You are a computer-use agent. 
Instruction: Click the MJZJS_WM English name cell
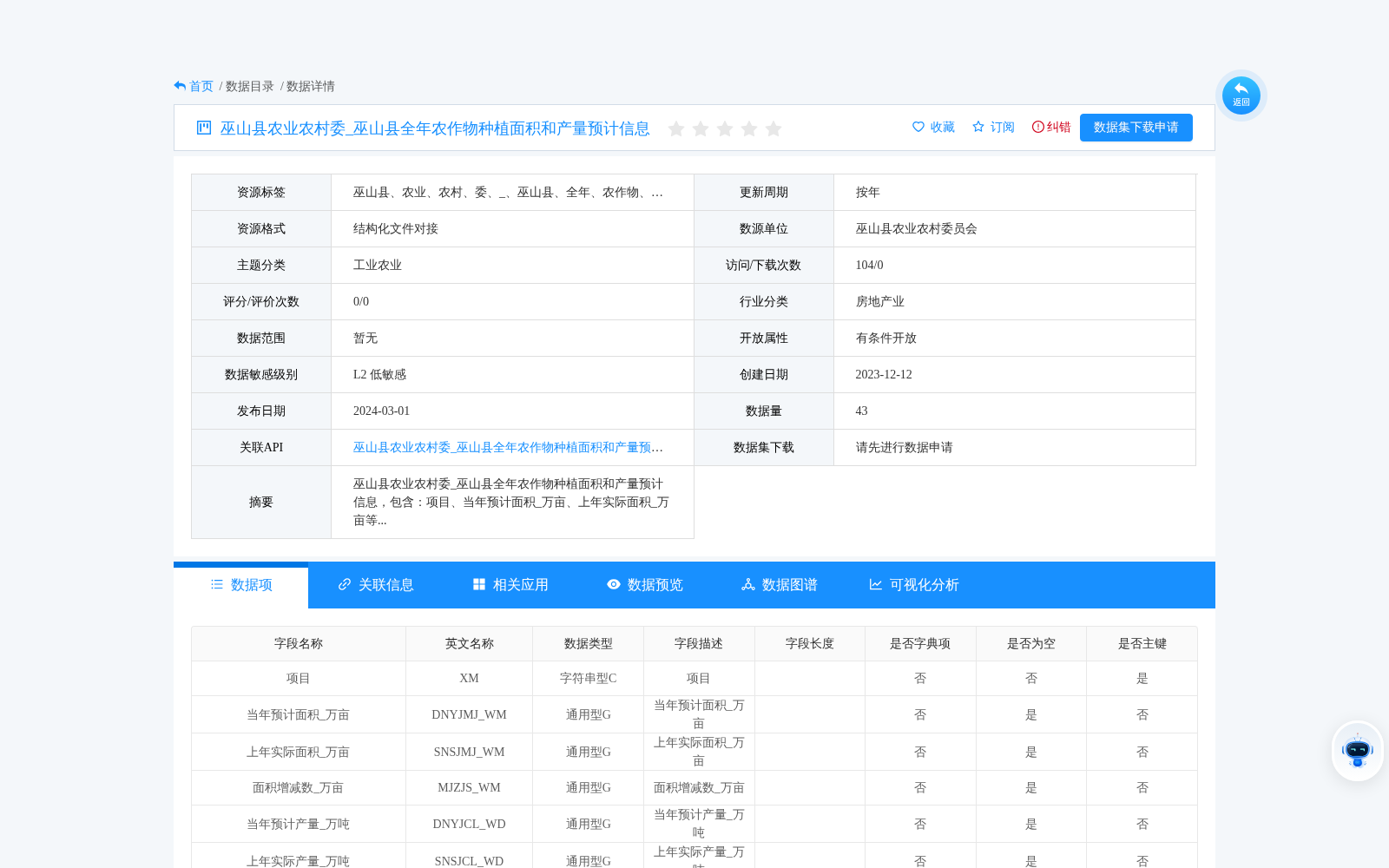470,788
